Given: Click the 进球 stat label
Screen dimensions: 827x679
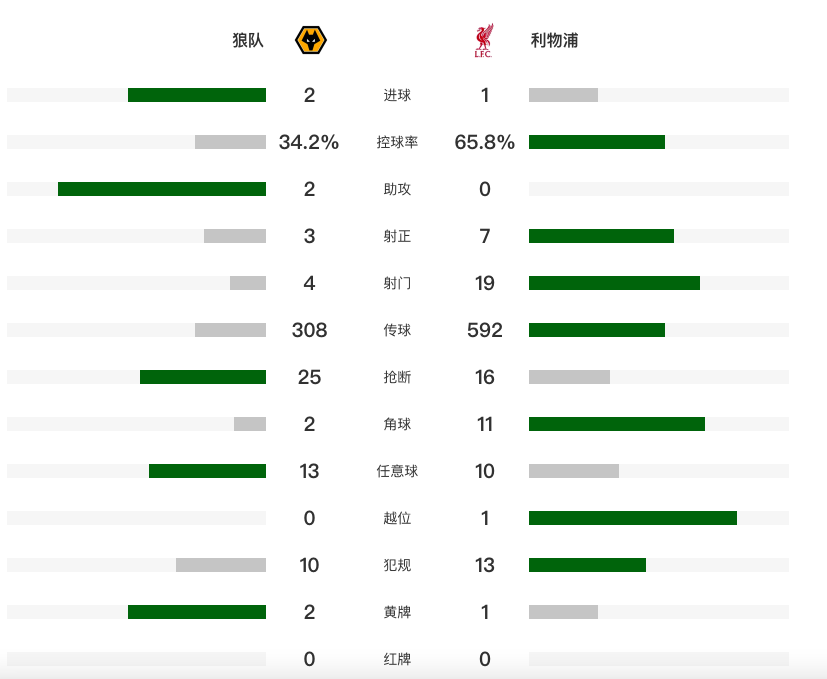Looking at the screenshot, I should tap(397, 96).
